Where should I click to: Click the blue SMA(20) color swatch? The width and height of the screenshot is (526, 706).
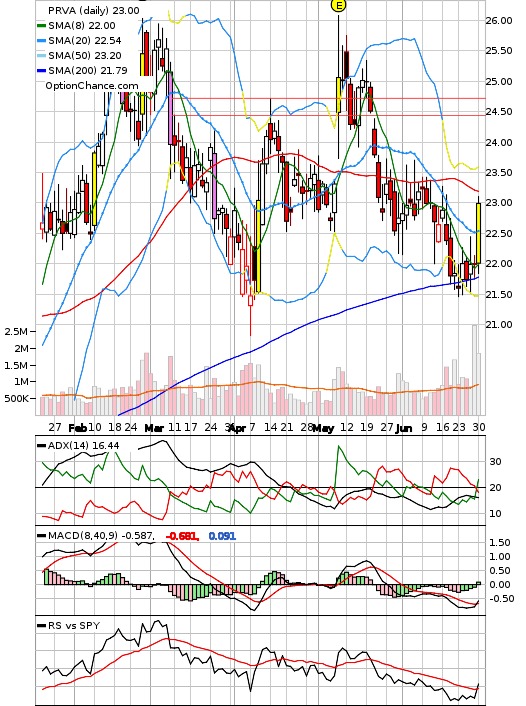pyautogui.click(x=42, y=41)
